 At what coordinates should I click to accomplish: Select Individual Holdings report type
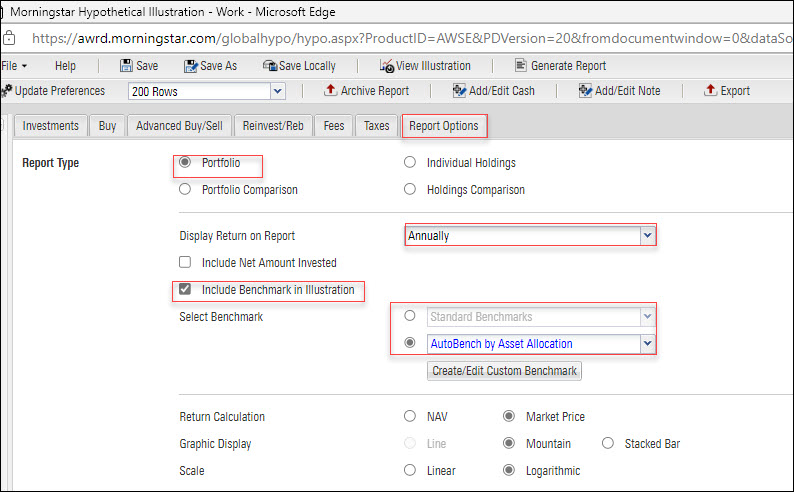point(410,162)
